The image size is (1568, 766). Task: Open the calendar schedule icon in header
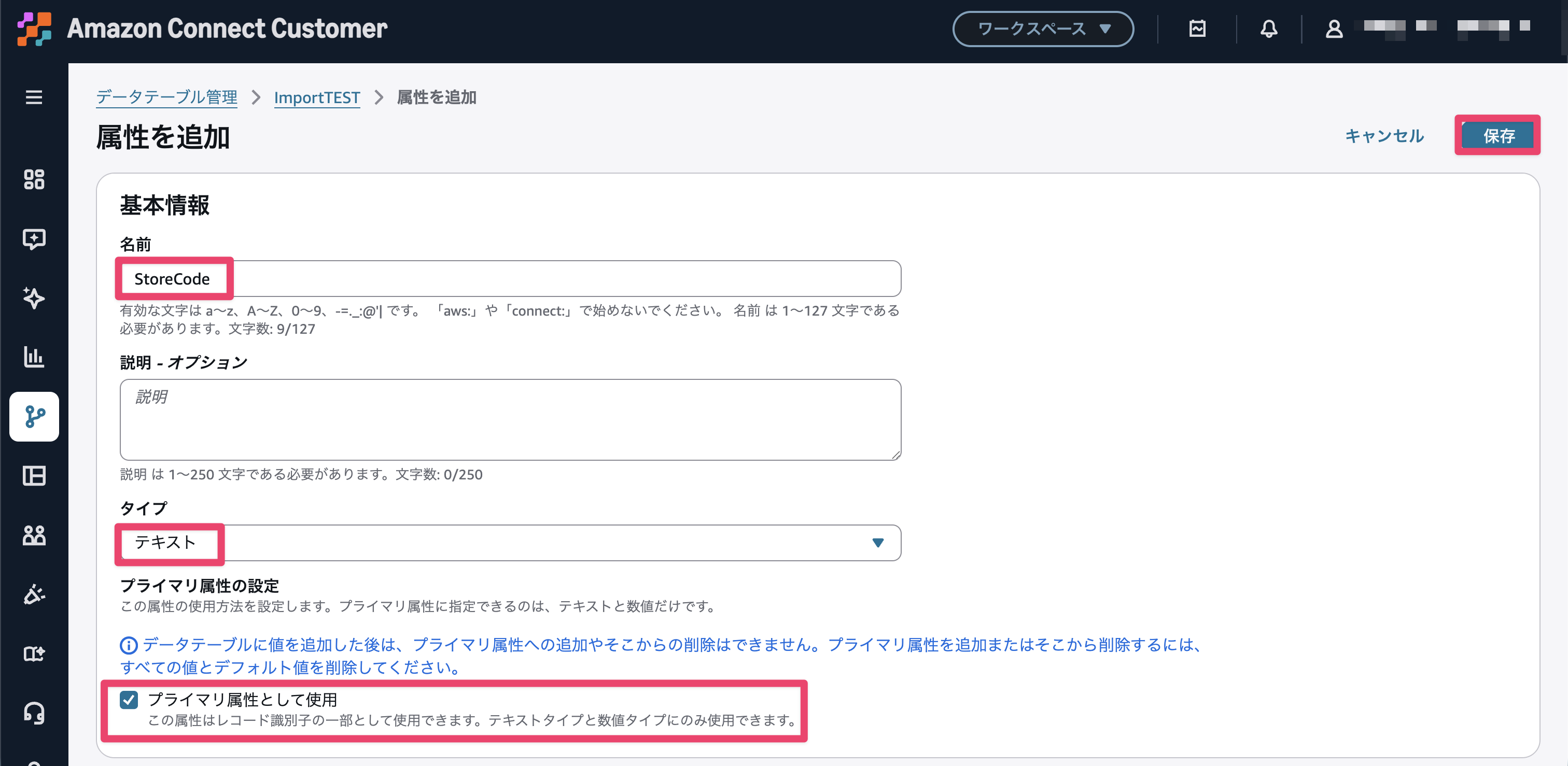point(1197,29)
